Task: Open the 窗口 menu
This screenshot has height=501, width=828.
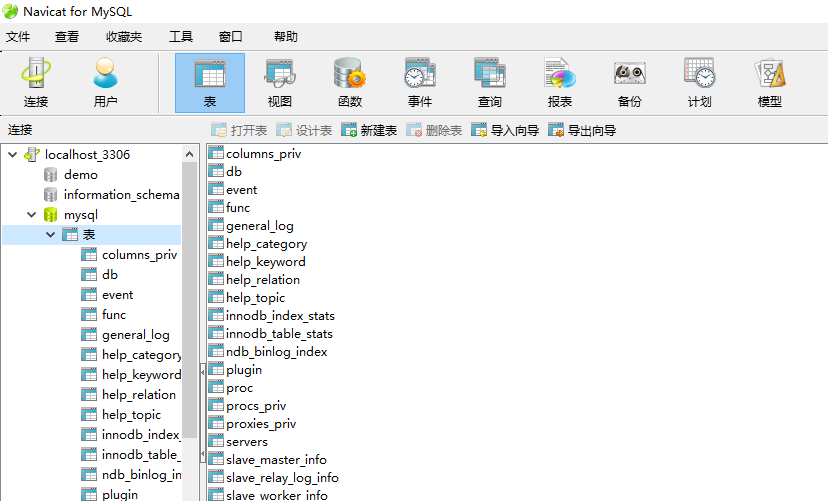Action: [x=230, y=36]
